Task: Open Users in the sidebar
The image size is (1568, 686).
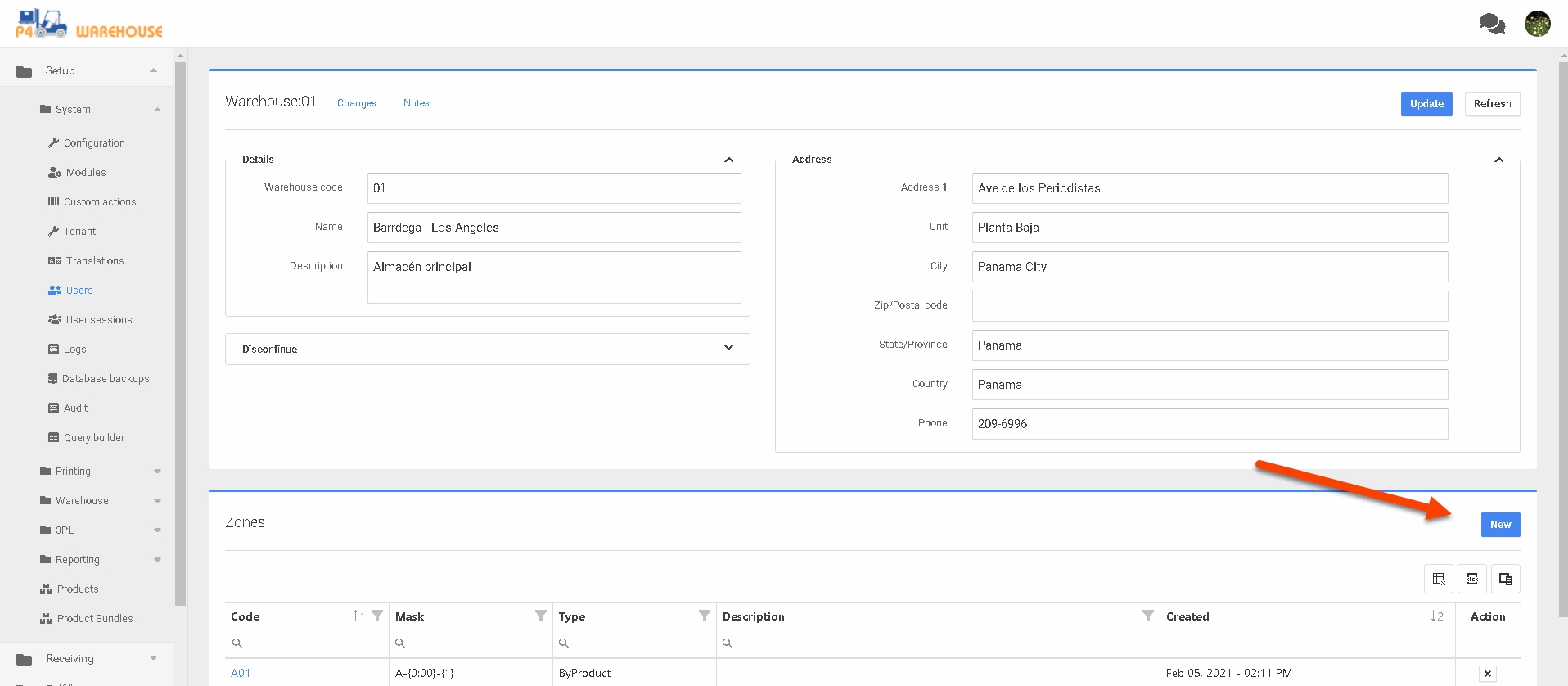Action: pos(79,290)
